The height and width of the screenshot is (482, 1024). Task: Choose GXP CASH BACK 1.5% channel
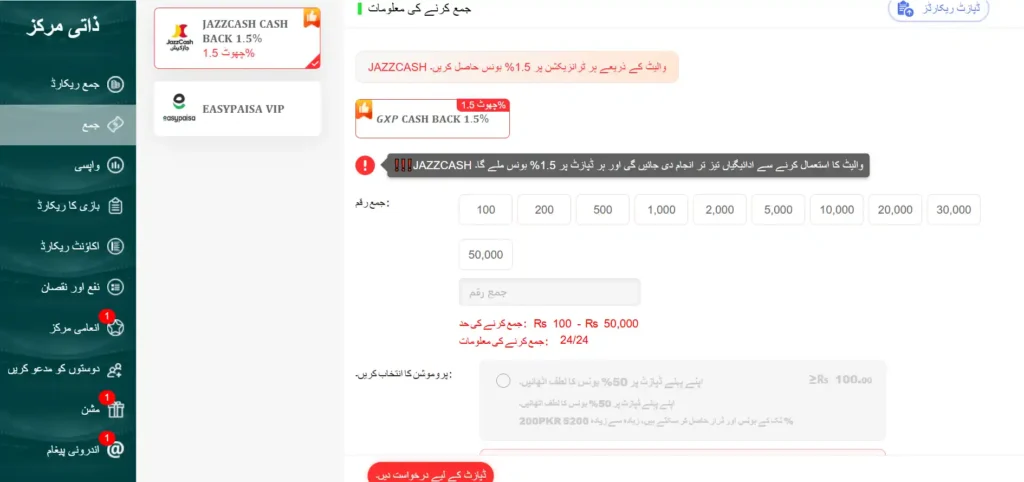point(432,119)
